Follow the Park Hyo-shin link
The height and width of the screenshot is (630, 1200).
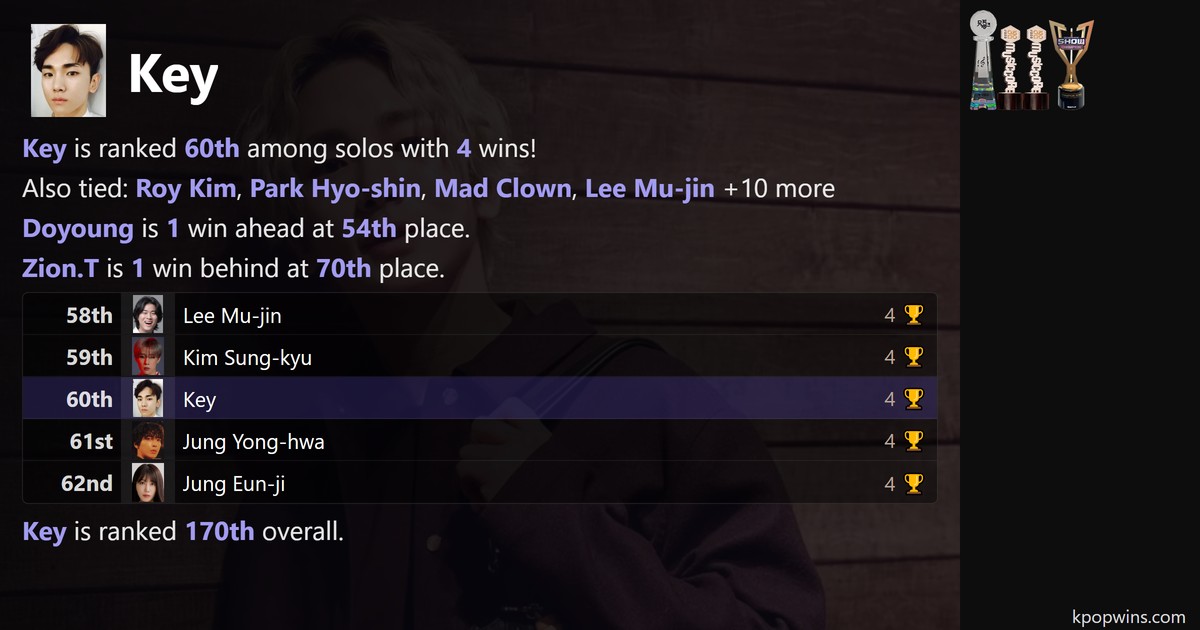(x=336, y=188)
